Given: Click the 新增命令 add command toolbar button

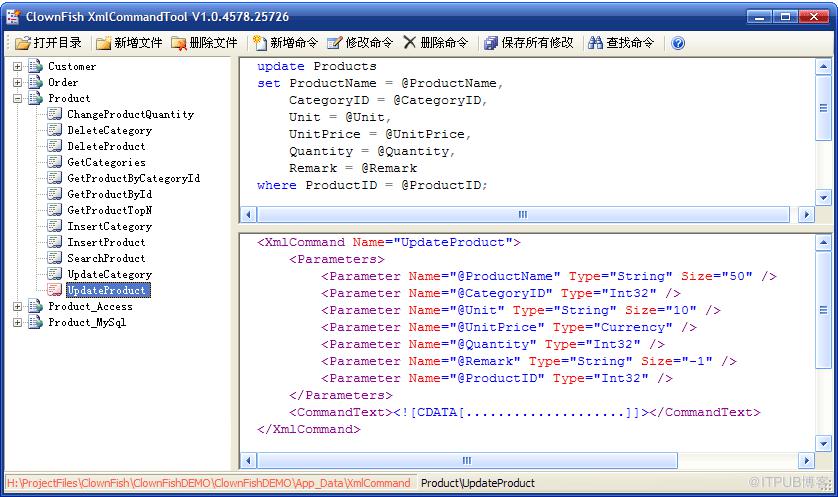Looking at the screenshot, I should pos(285,43).
